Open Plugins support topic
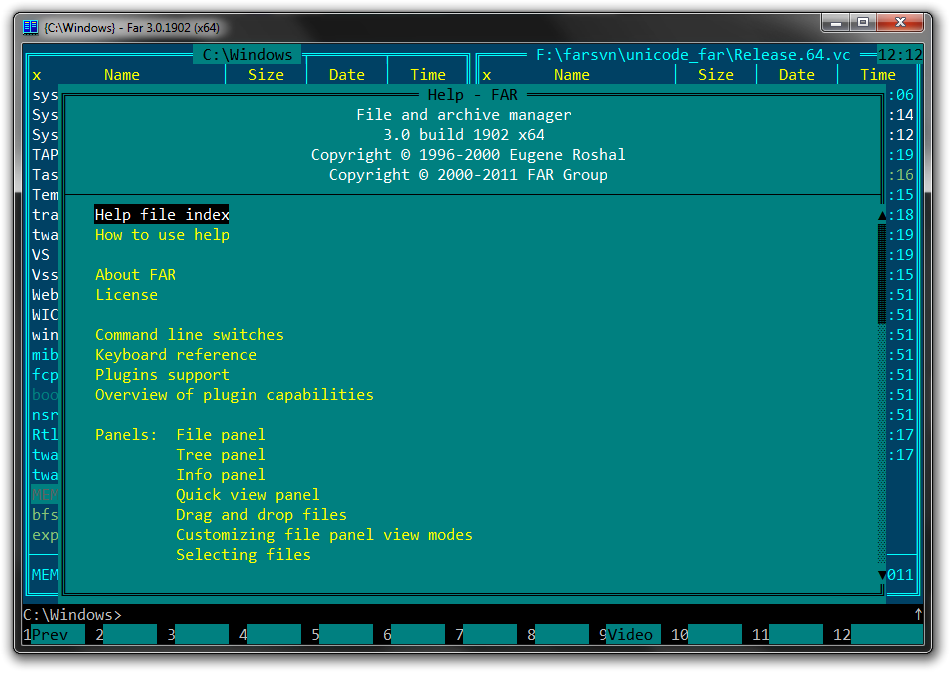The image size is (950, 673). click(162, 374)
